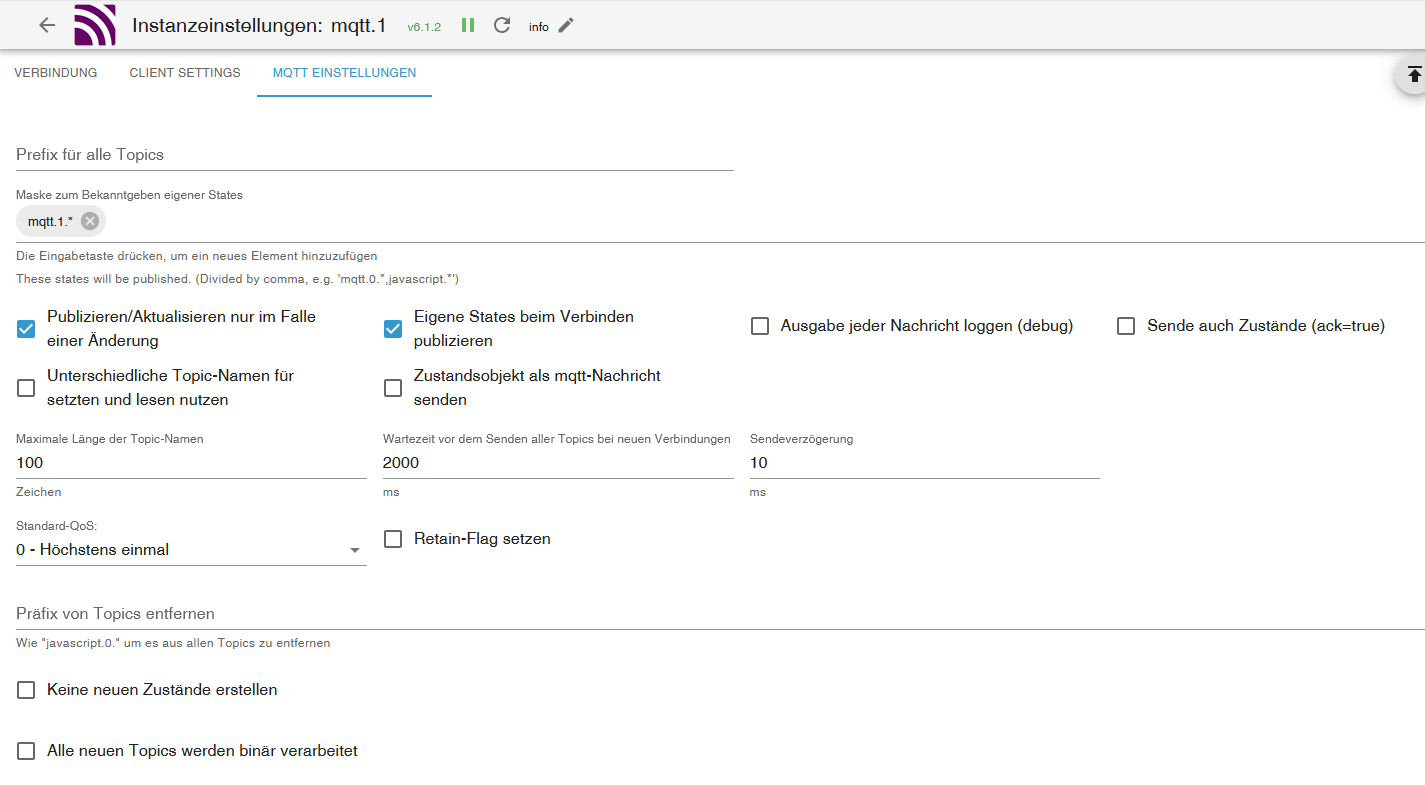Open the Standard-QoS dropdown
Image resolution: width=1425 pixels, height=785 pixels.
click(x=191, y=550)
